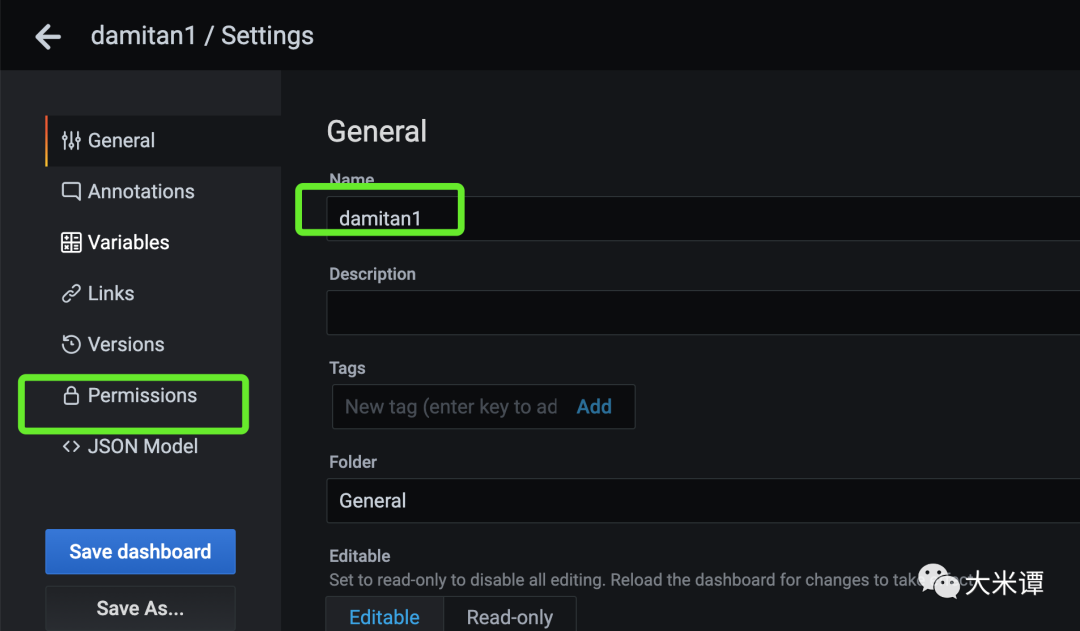
Task: Click the Versions history icon
Action: (71, 344)
